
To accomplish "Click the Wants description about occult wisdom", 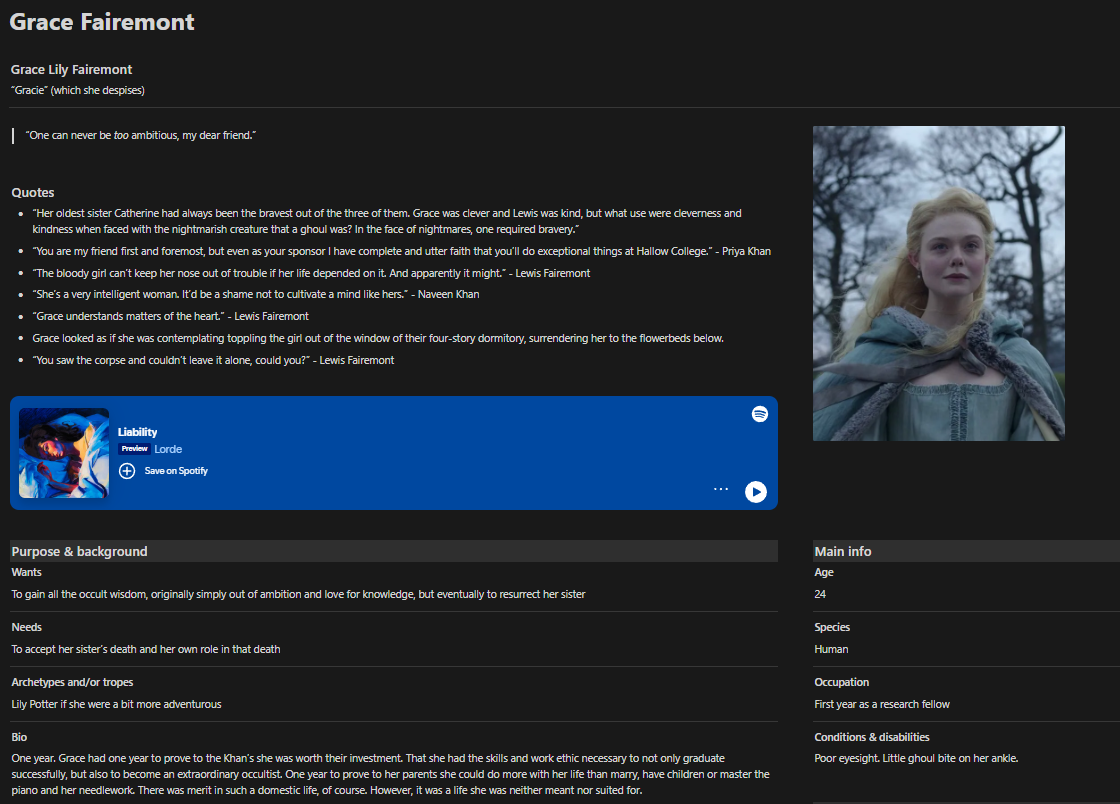I will [x=299, y=594].
